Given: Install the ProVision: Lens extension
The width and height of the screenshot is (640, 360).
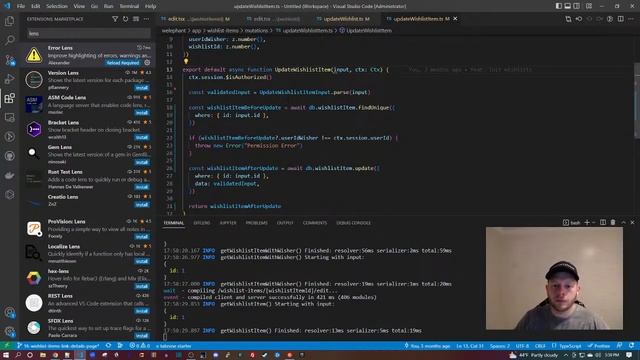Looking at the screenshot, I should pyautogui.click(x=142, y=237).
